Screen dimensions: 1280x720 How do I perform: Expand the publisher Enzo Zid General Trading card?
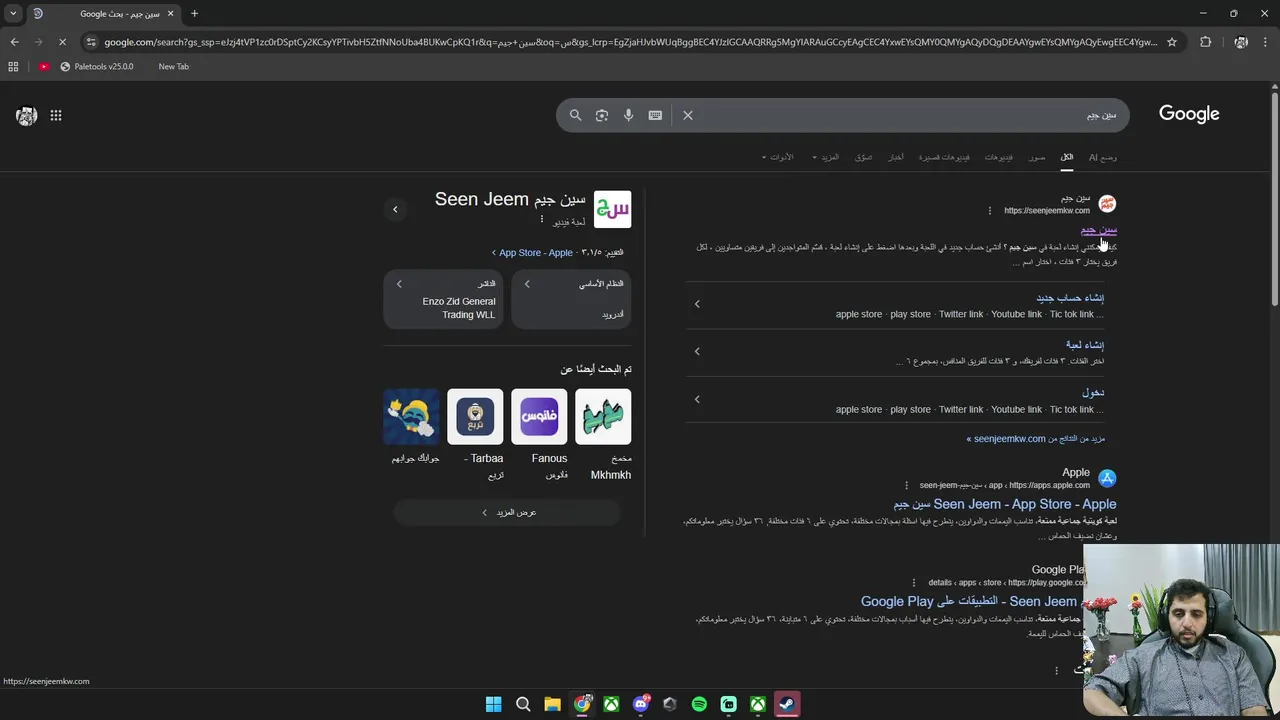[x=443, y=299]
